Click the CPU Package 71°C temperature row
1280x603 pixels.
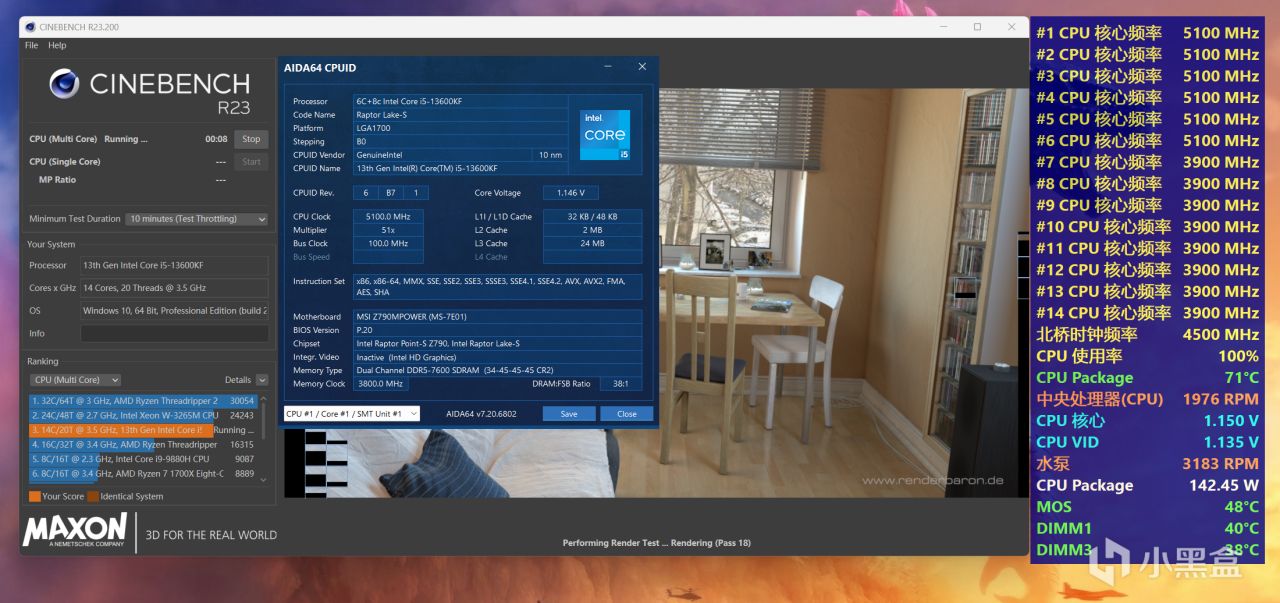tap(1147, 378)
